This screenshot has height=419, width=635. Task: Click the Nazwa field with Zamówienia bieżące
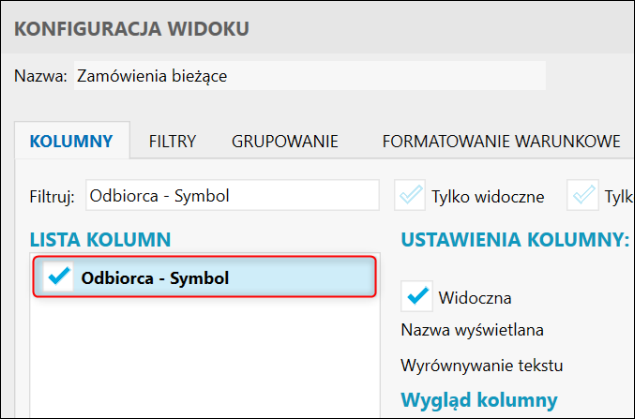coord(310,75)
